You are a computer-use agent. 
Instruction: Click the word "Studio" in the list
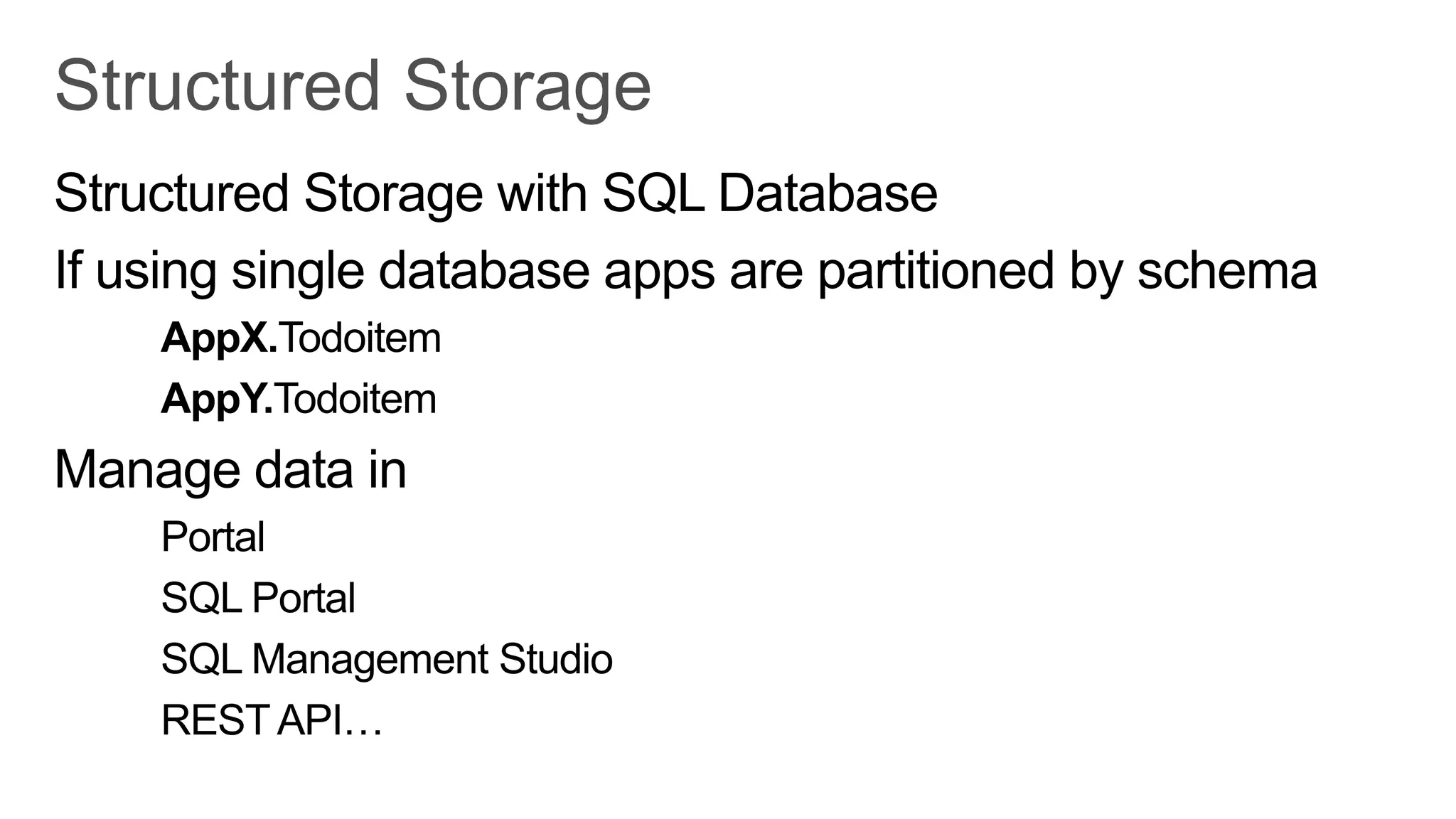pos(555,659)
